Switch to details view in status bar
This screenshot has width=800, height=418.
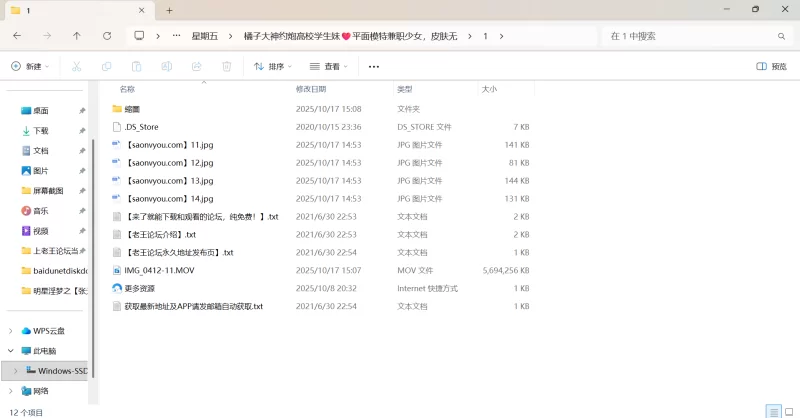pos(772,411)
